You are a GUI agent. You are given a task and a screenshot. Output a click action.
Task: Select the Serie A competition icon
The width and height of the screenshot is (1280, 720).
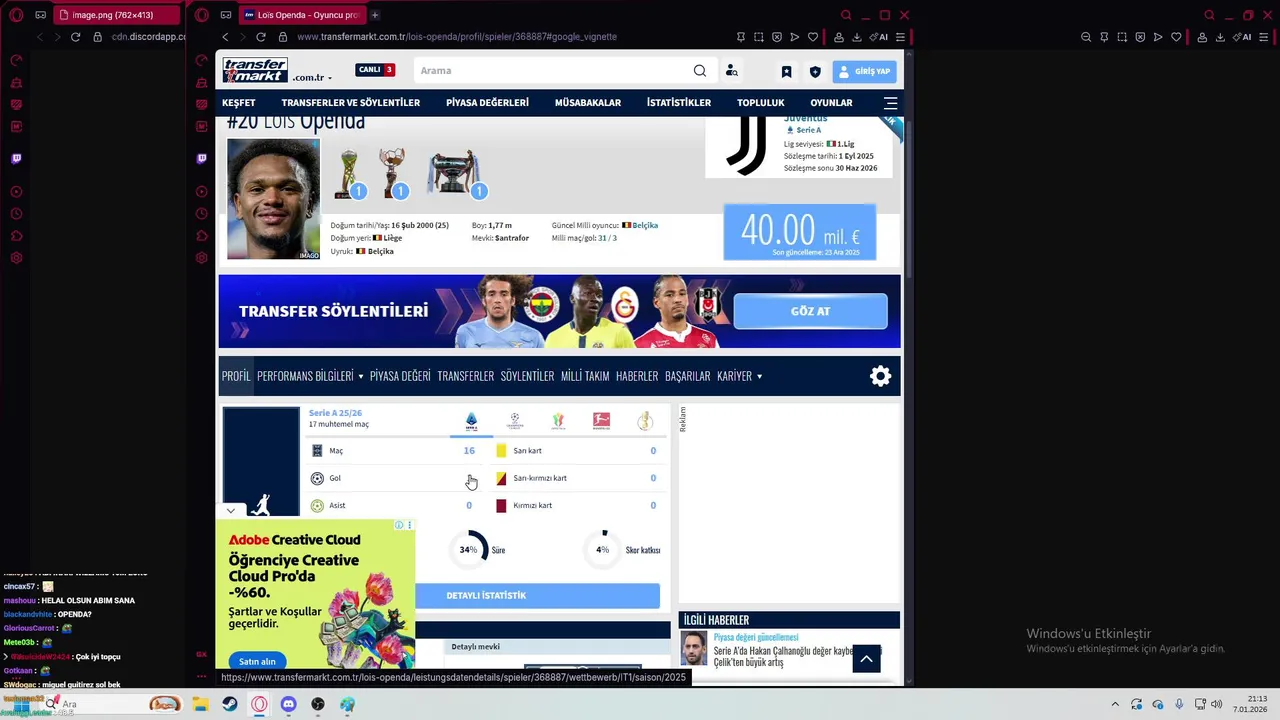pos(471,421)
